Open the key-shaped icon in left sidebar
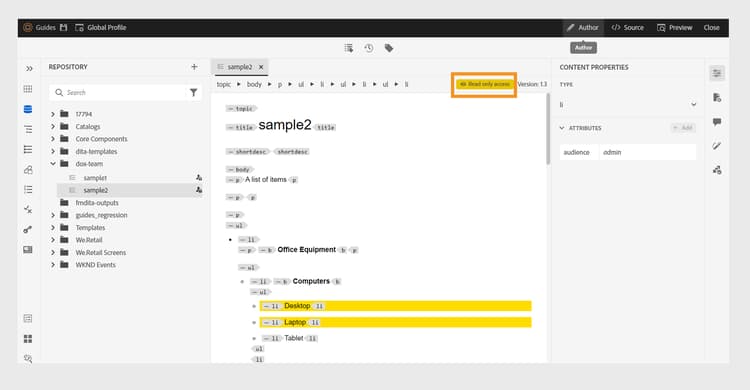This screenshot has height=390, width=750. tap(28, 229)
